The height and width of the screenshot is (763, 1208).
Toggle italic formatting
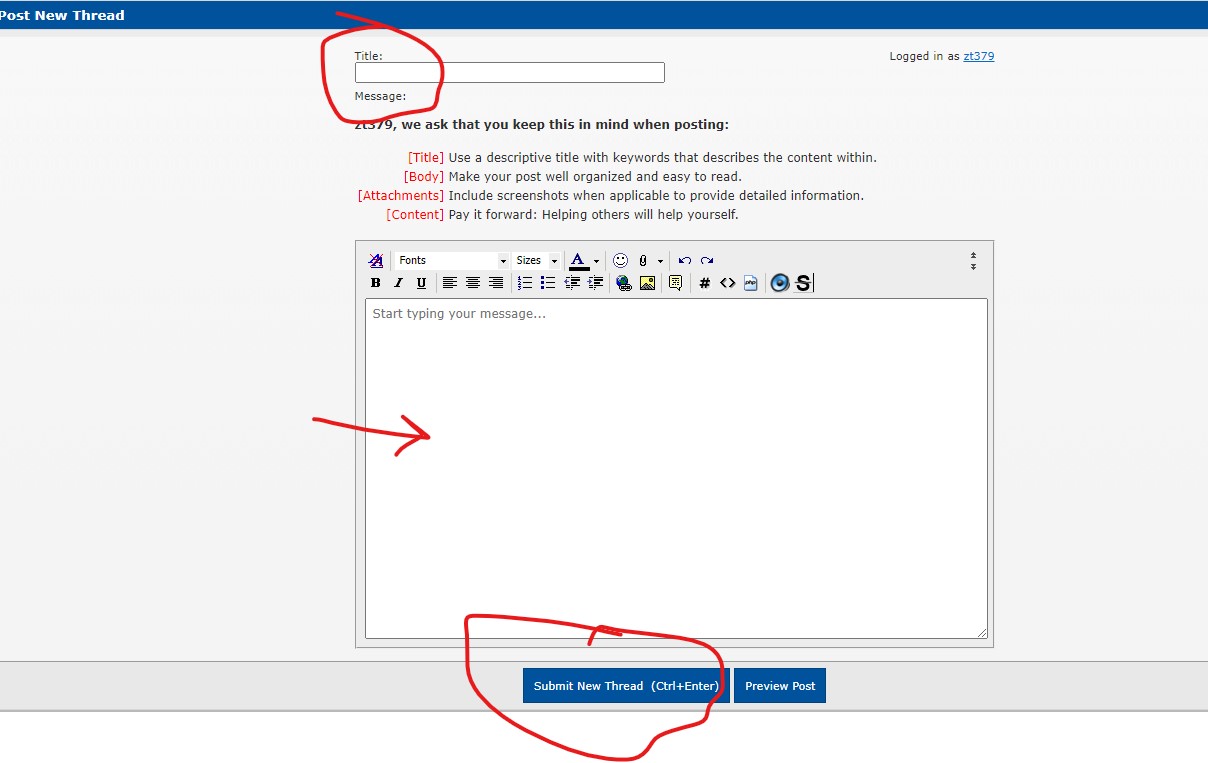coord(398,283)
